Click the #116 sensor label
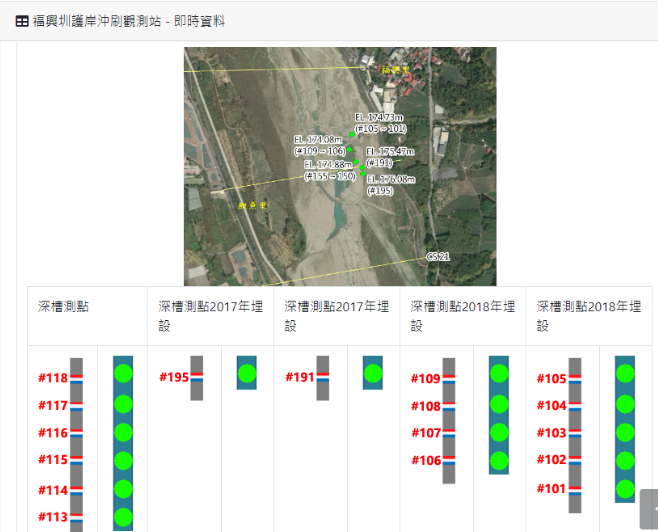This screenshot has height=532, width=658. [53, 433]
